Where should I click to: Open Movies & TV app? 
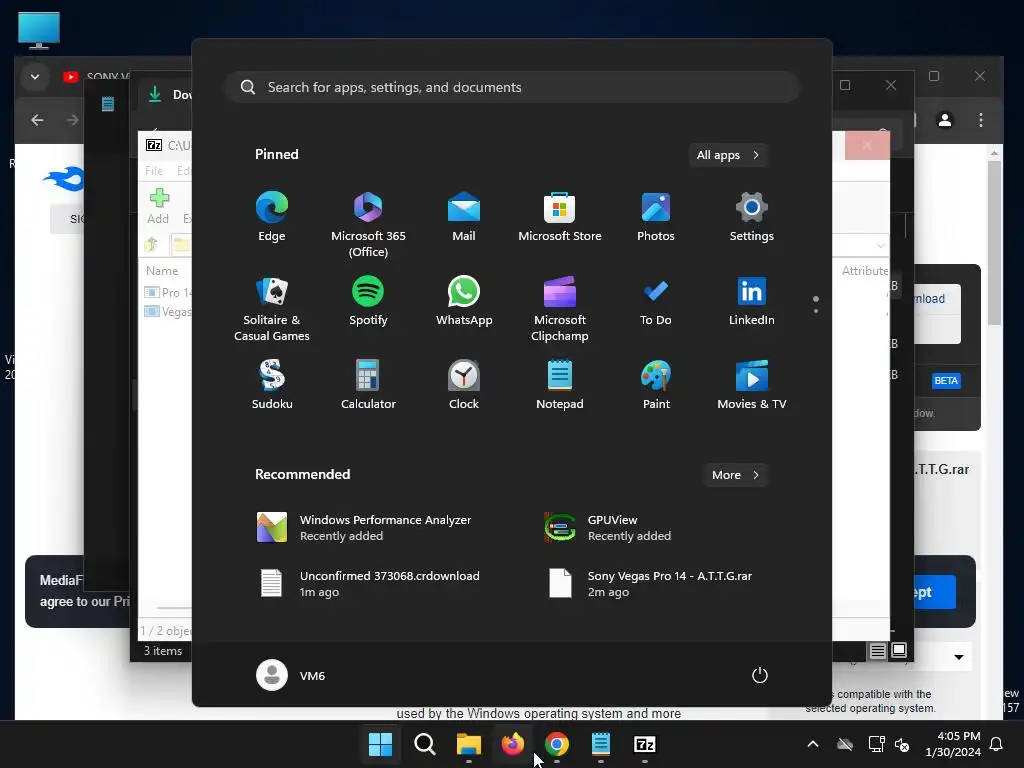(752, 385)
